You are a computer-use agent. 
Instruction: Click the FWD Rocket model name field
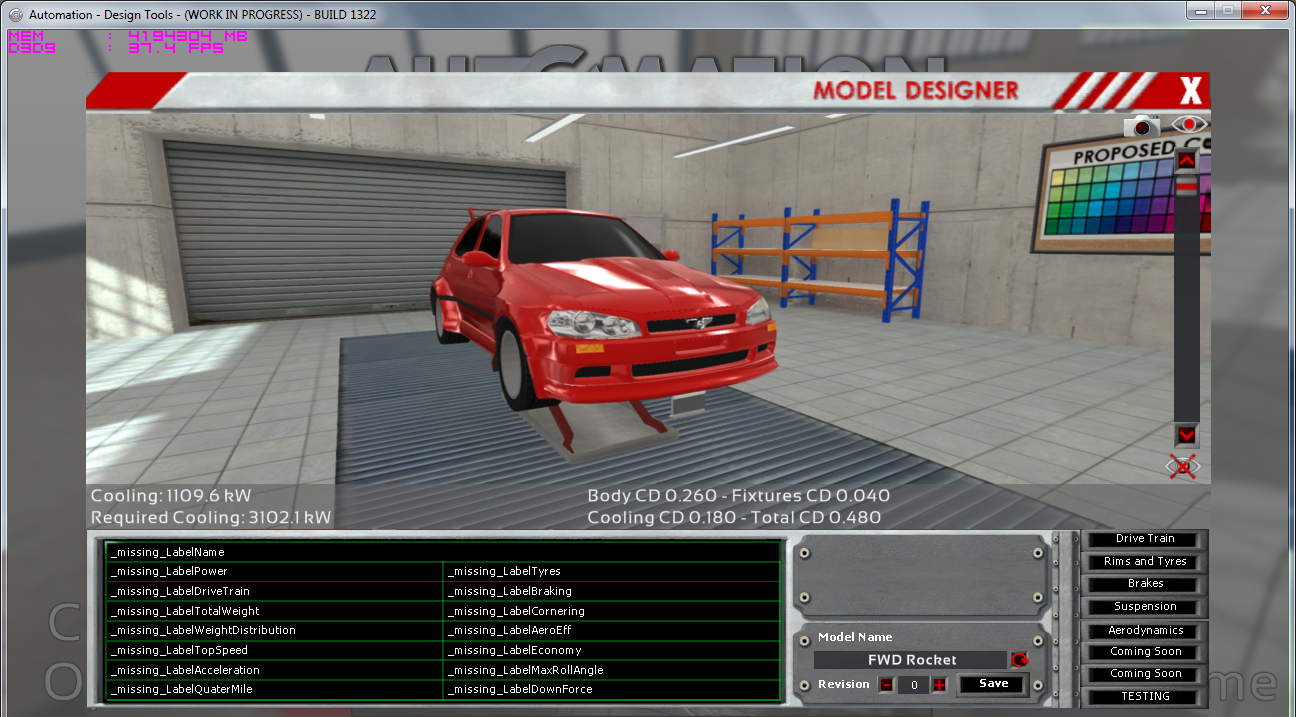tap(910, 660)
